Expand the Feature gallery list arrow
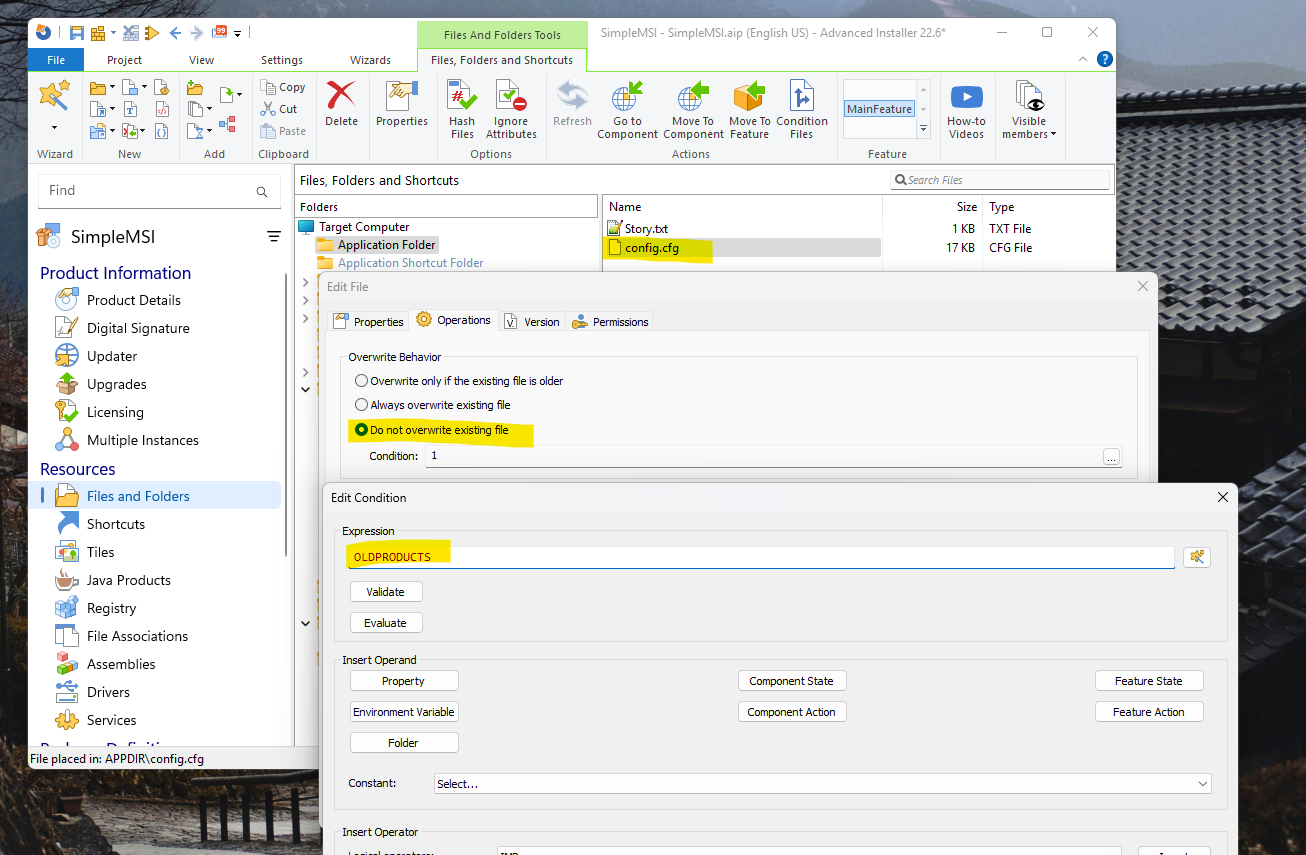The image size is (1306, 855). point(924,129)
